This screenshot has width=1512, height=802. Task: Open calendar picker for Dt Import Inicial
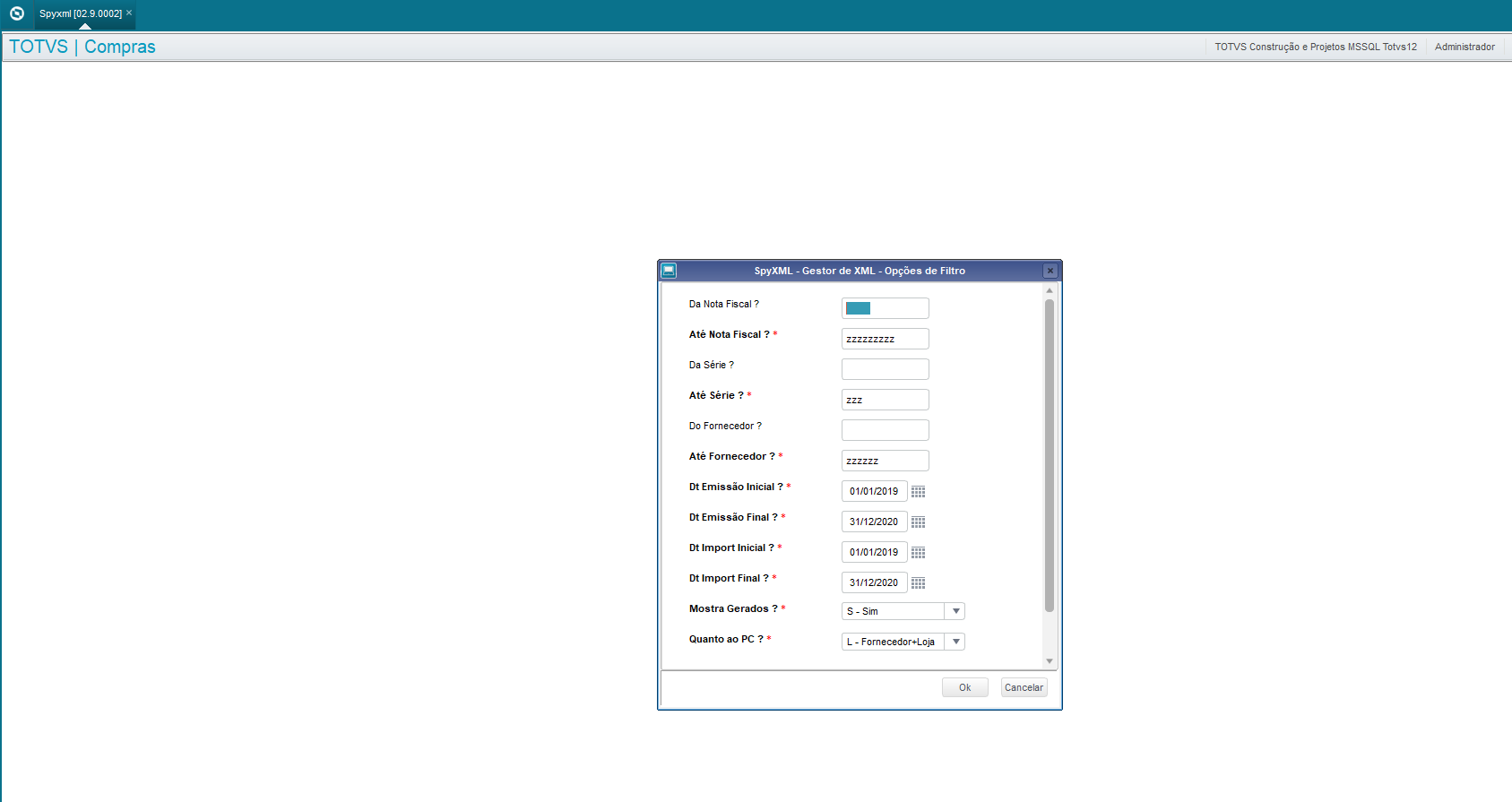(x=918, y=553)
